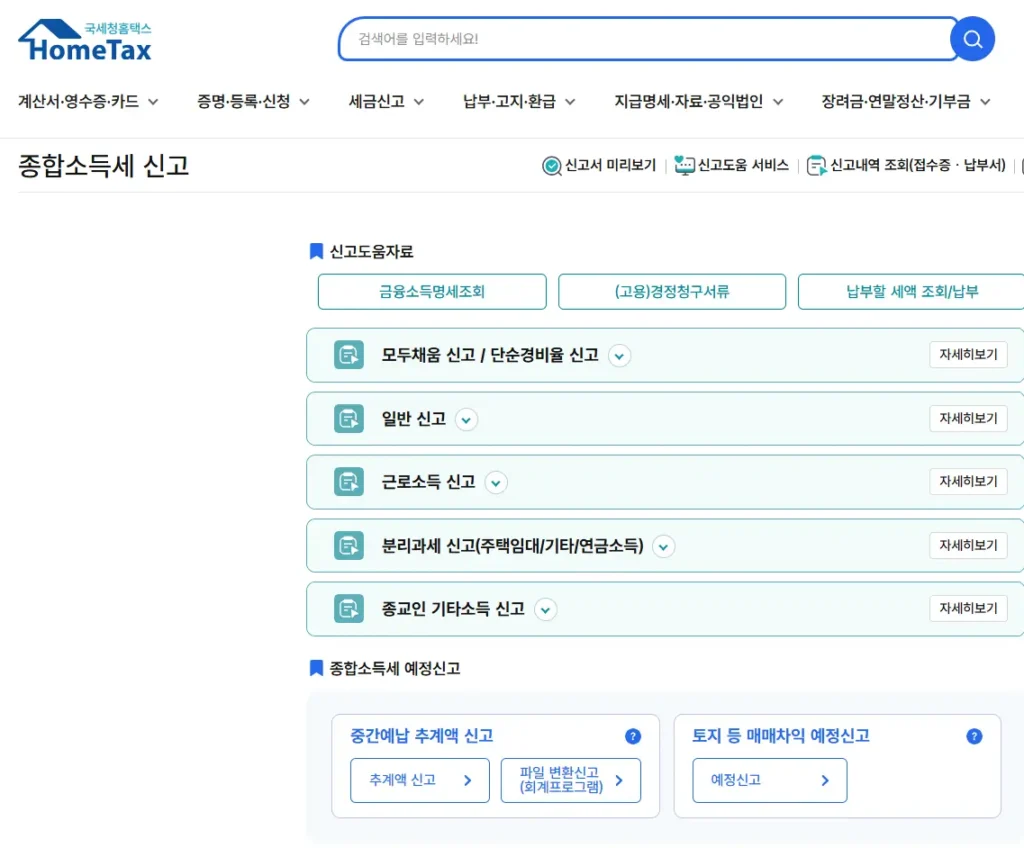Click the 신고내역 조회 document icon
The width and height of the screenshot is (1024, 848).
[817, 166]
